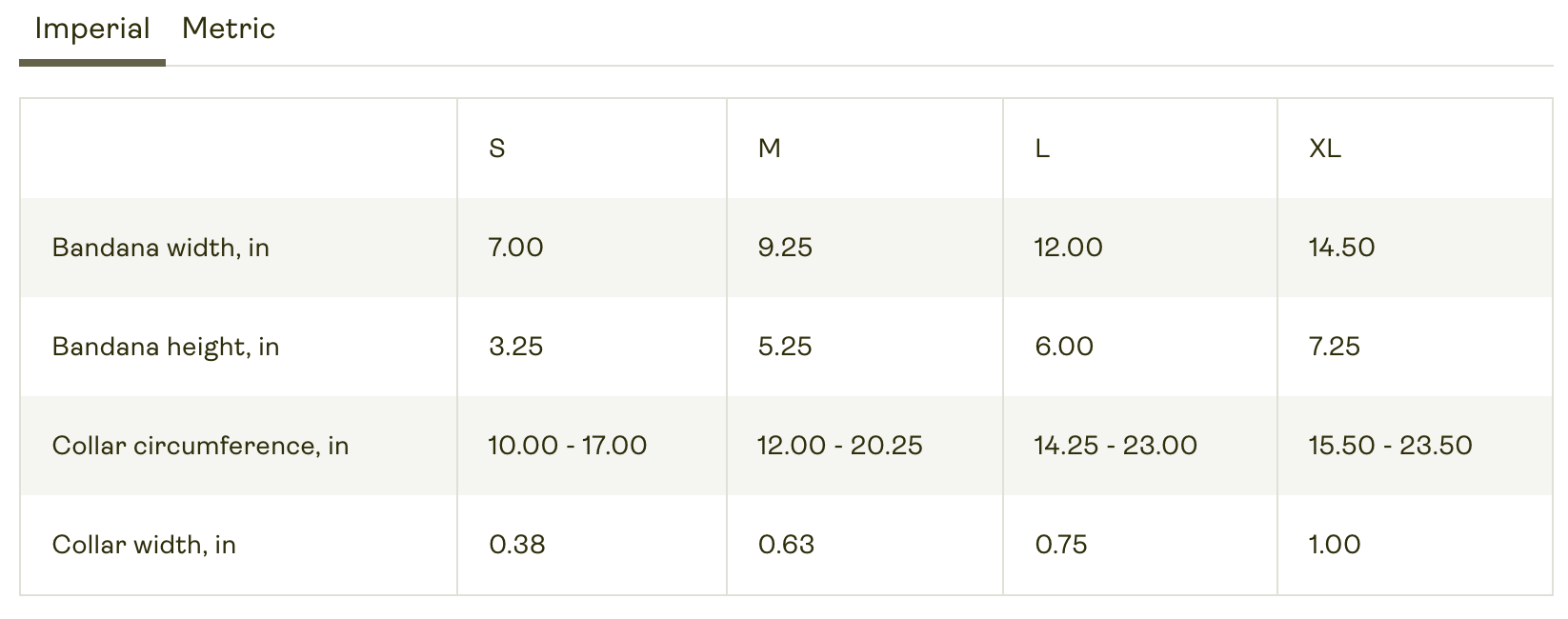Switch to the Metric tab
This screenshot has height=619, width=1568.
[x=229, y=29]
